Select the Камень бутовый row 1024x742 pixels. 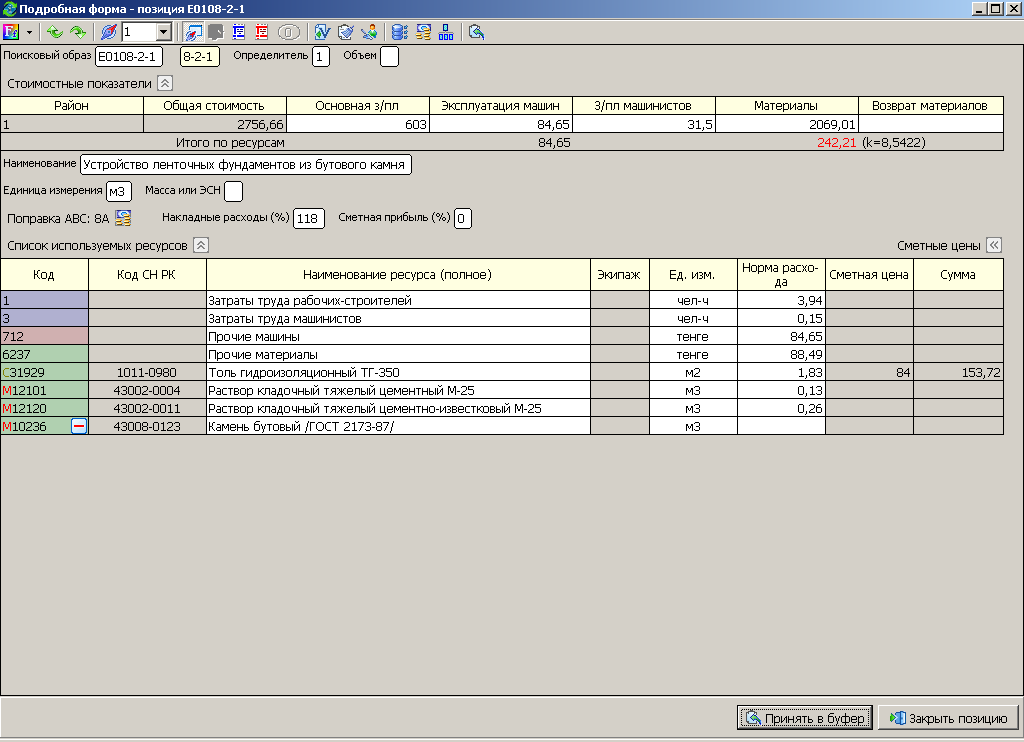(502, 427)
